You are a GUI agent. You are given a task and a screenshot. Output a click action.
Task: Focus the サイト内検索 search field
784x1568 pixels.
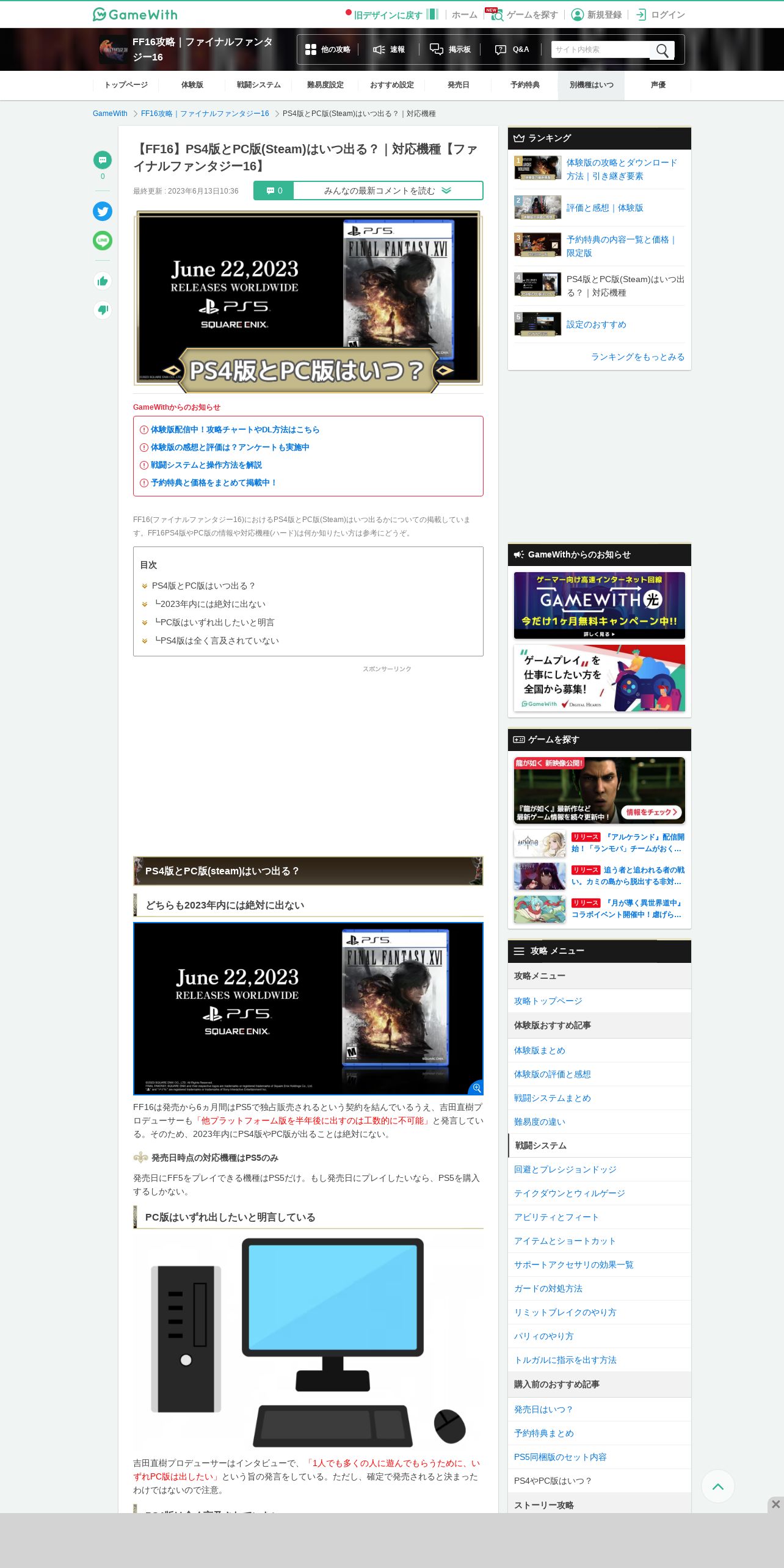(x=601, y=49)
